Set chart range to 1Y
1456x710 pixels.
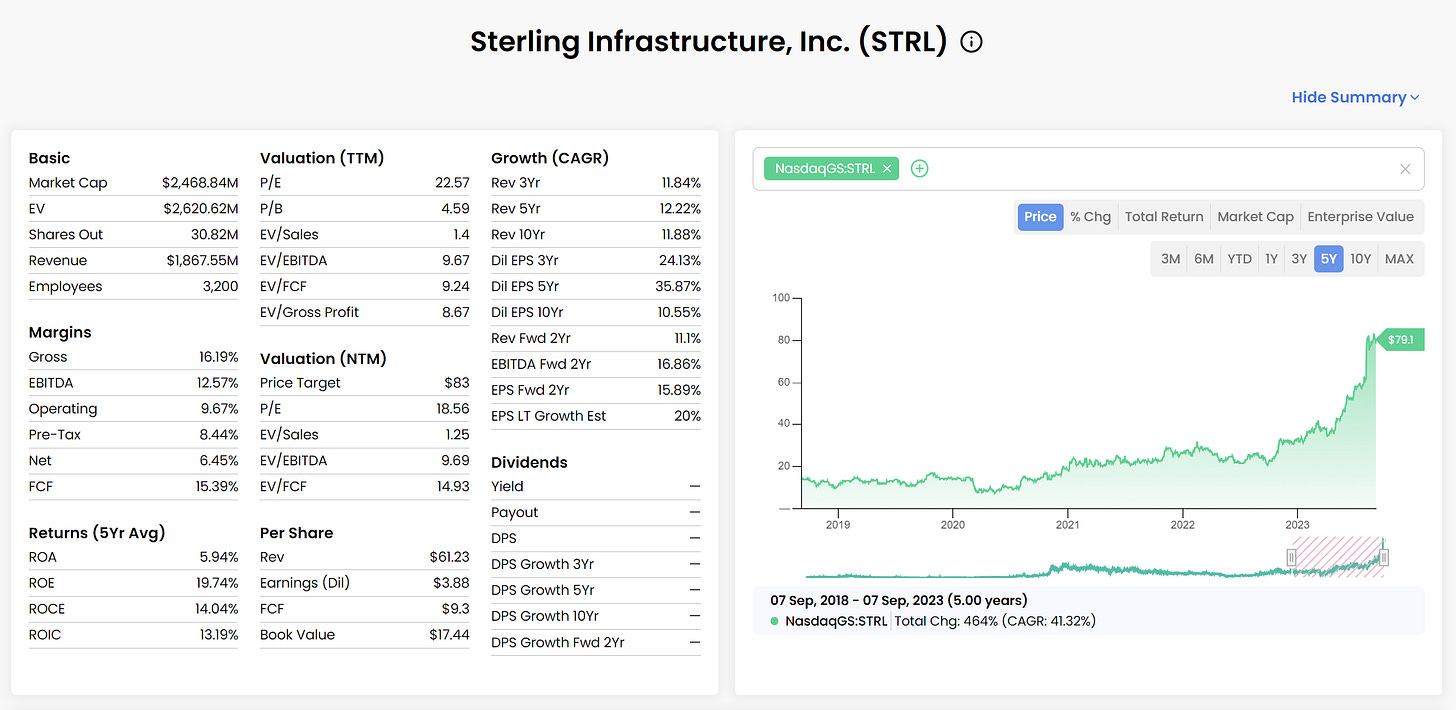click(x=1271, y=259)
